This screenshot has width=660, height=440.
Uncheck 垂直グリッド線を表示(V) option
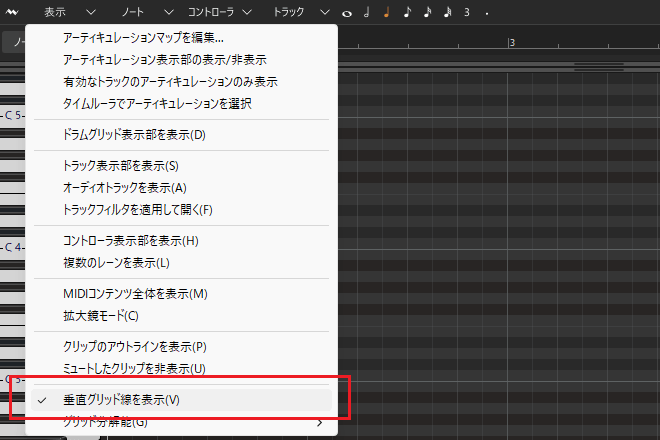pos(121,399)
